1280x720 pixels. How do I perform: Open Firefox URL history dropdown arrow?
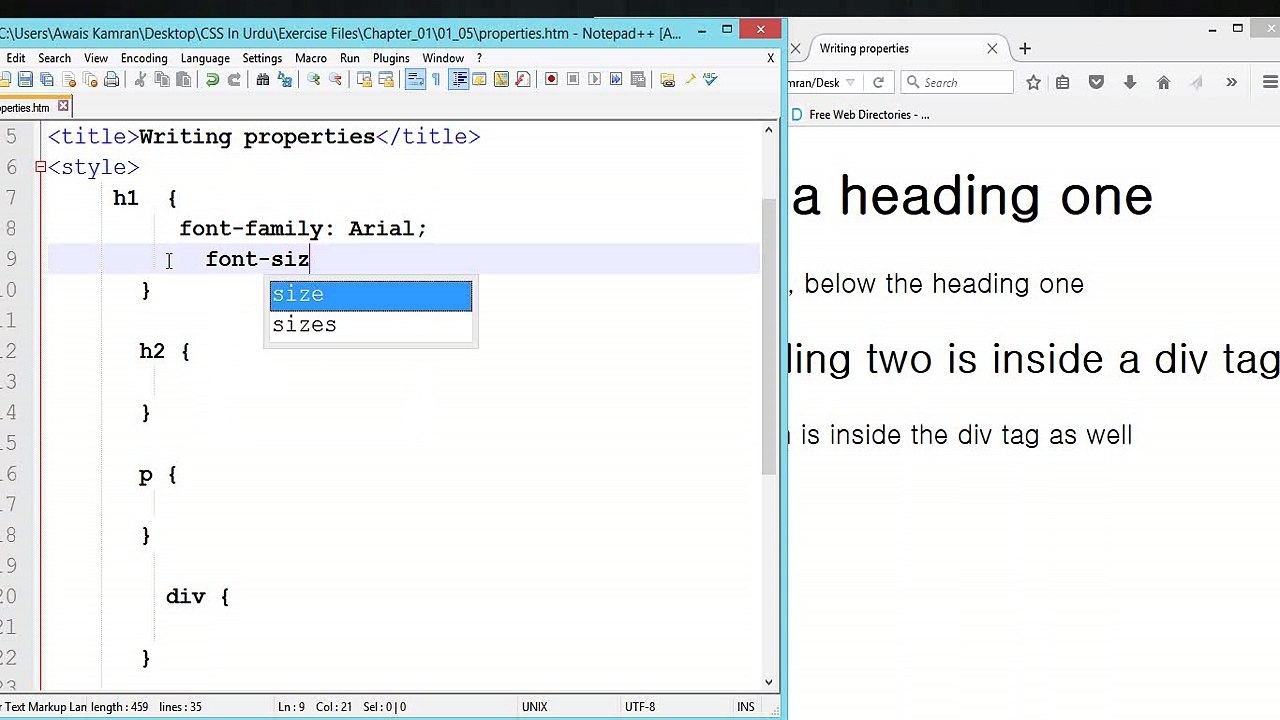(x=850, y=83)
